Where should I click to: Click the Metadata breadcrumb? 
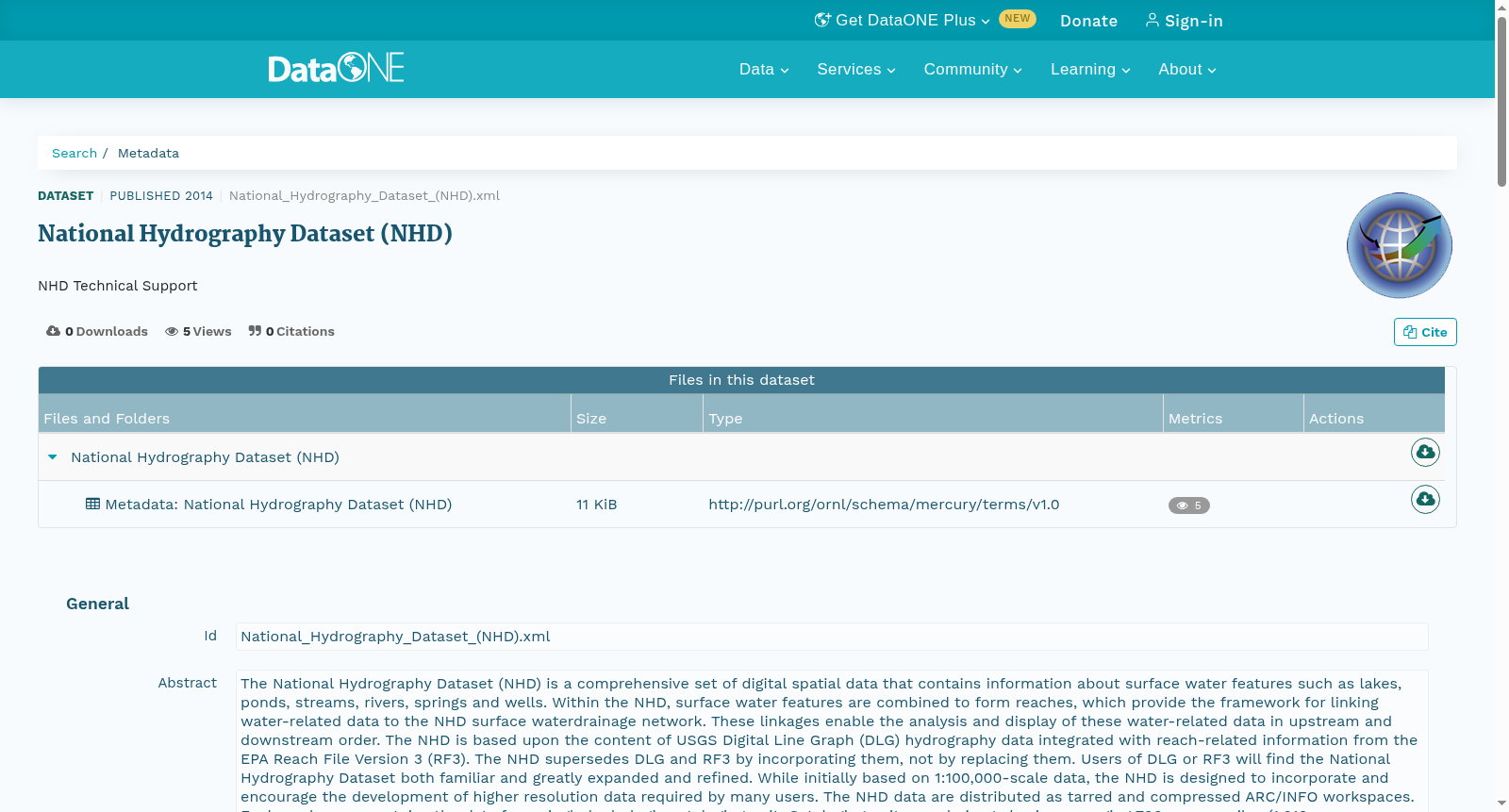(148, 153)
